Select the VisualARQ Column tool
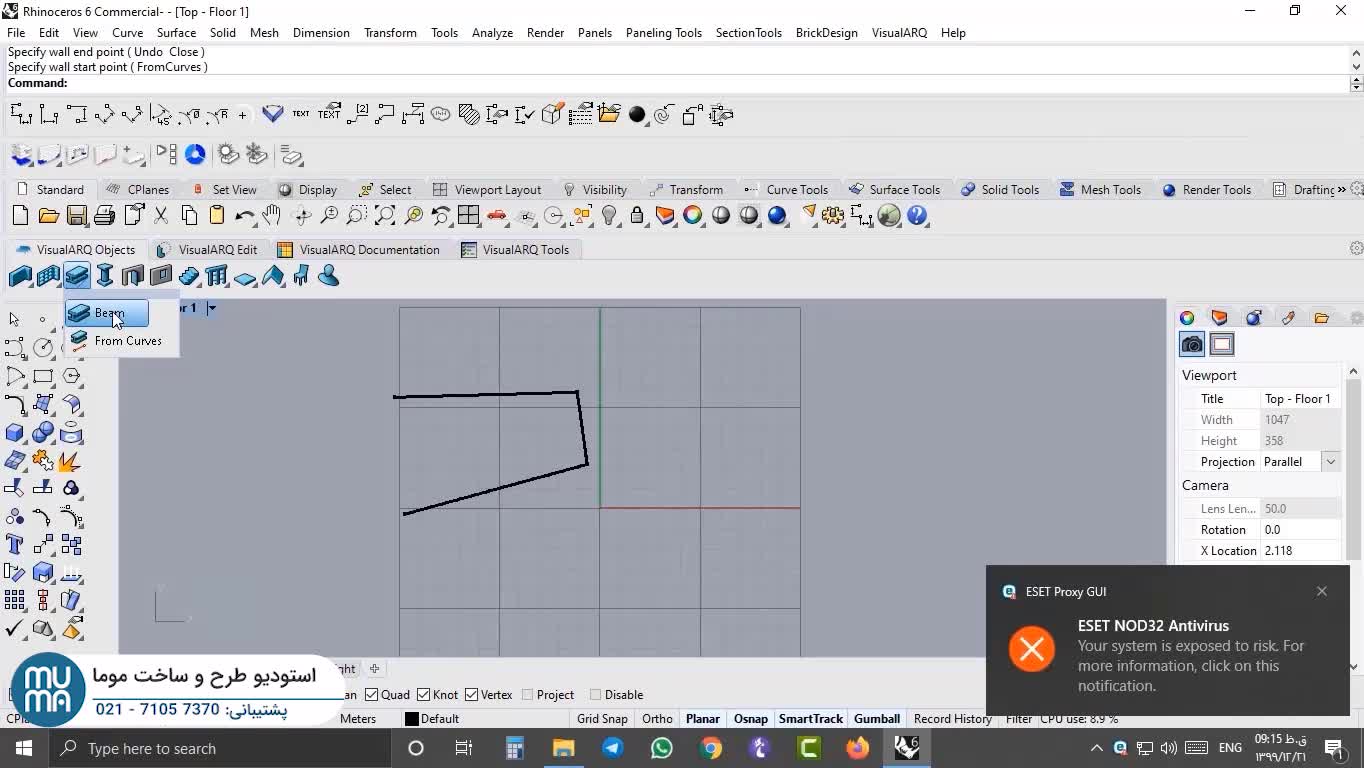The width and height of the screenshot is (1364, 768). [105, 276]
